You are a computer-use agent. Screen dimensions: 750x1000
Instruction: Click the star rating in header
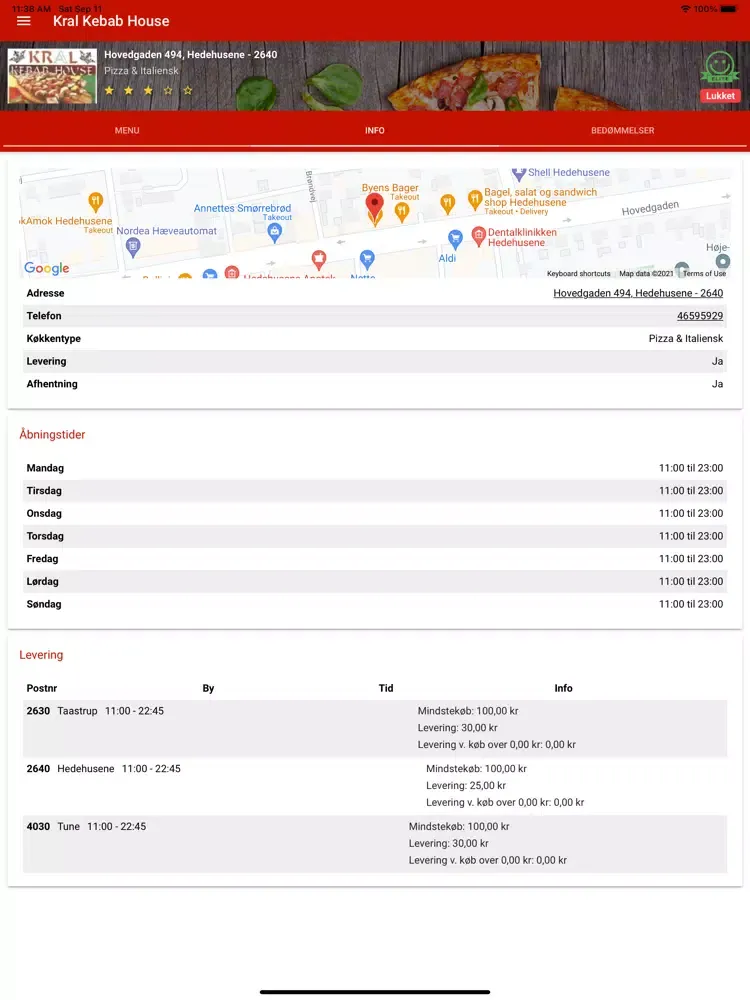[148, 91]
